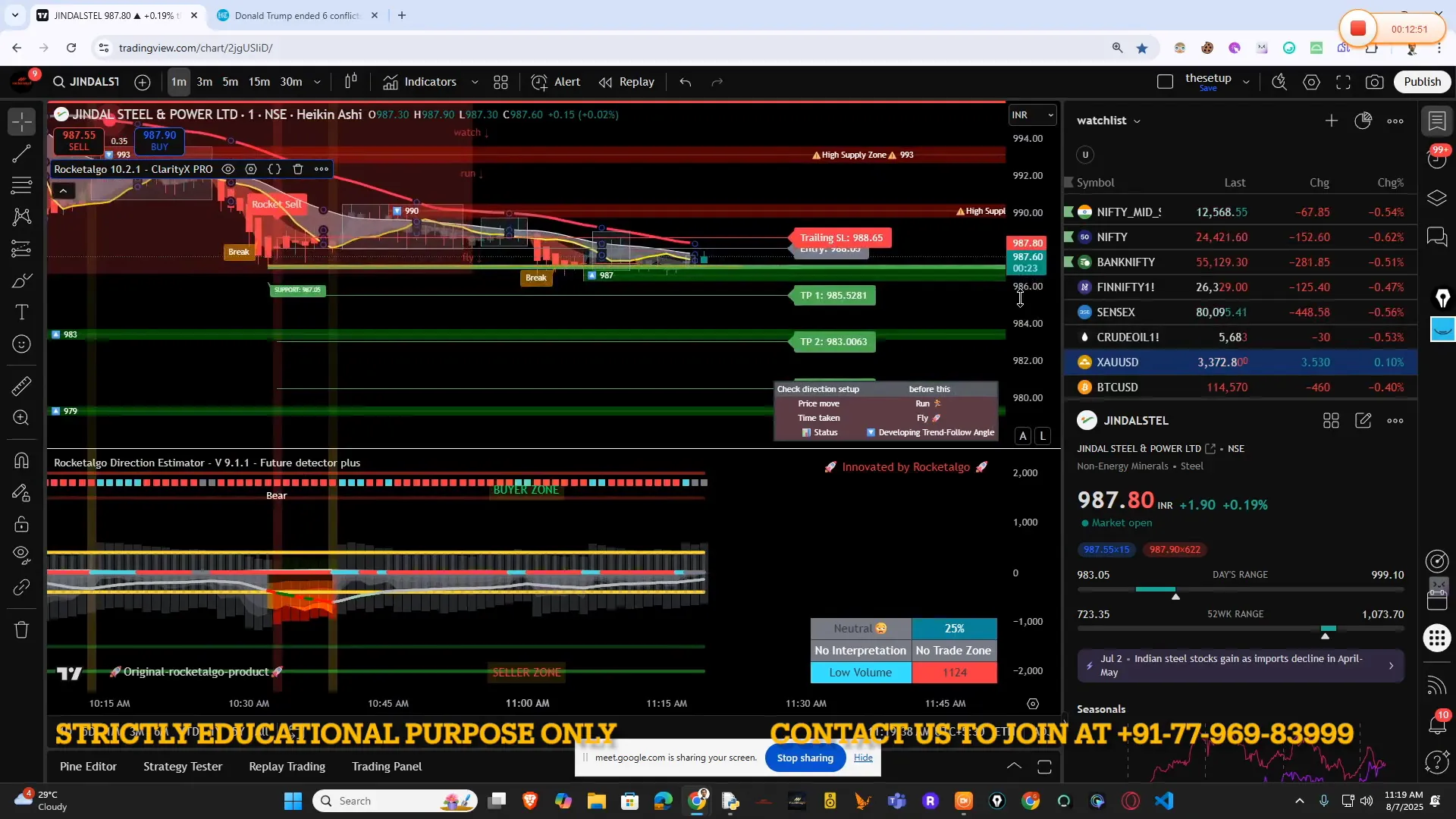Click the Publish button
This screenshot has height=819, width=1456.
(1422, 82)
